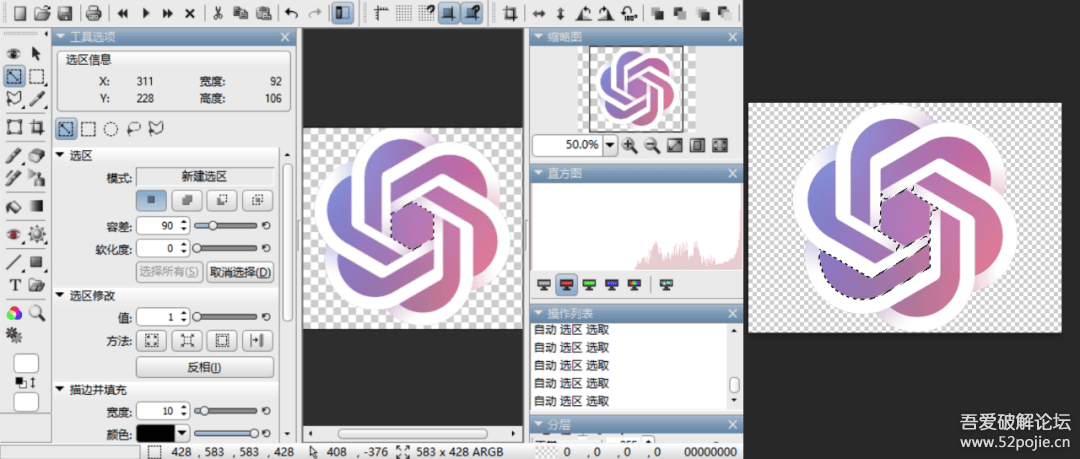
Task: Save with the floppy disk icon
Action: coord(64,13)
